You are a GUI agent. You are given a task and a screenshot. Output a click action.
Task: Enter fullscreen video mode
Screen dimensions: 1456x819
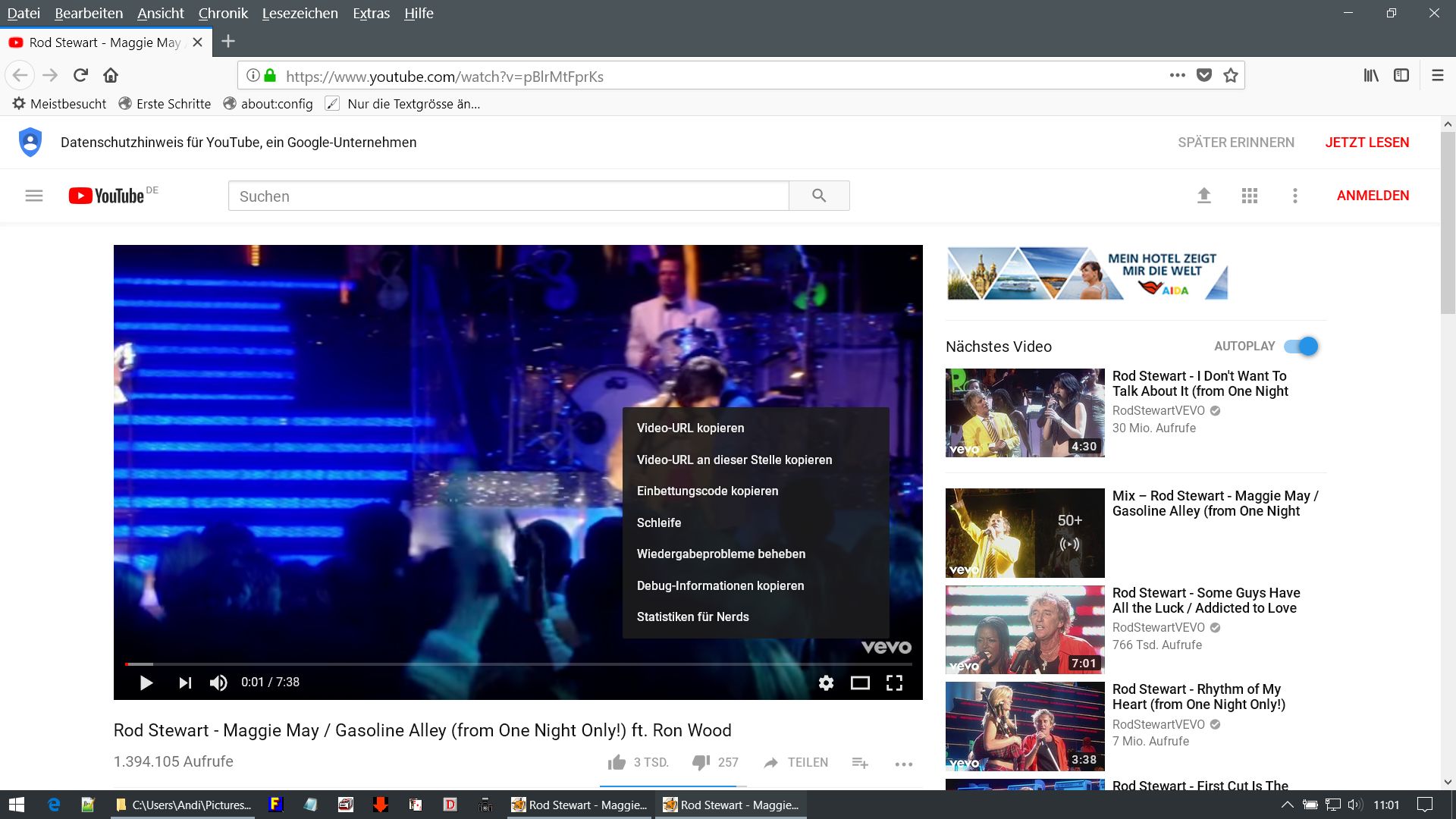click(894, 682)
